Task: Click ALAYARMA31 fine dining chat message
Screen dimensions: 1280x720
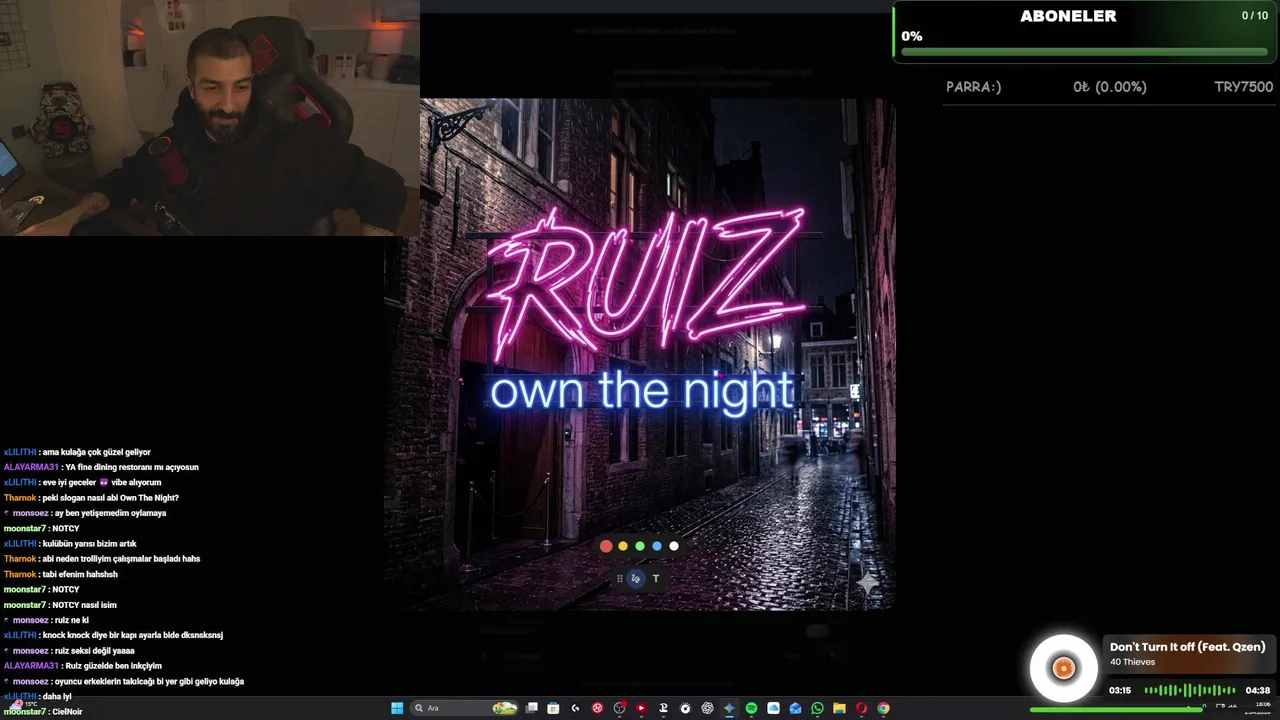Action: [x=101, y=467]
